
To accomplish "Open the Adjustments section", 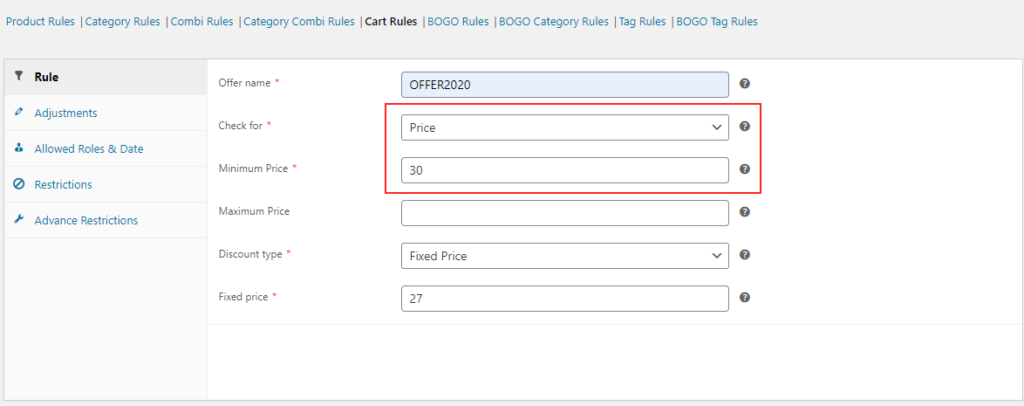I will point(65,113).
